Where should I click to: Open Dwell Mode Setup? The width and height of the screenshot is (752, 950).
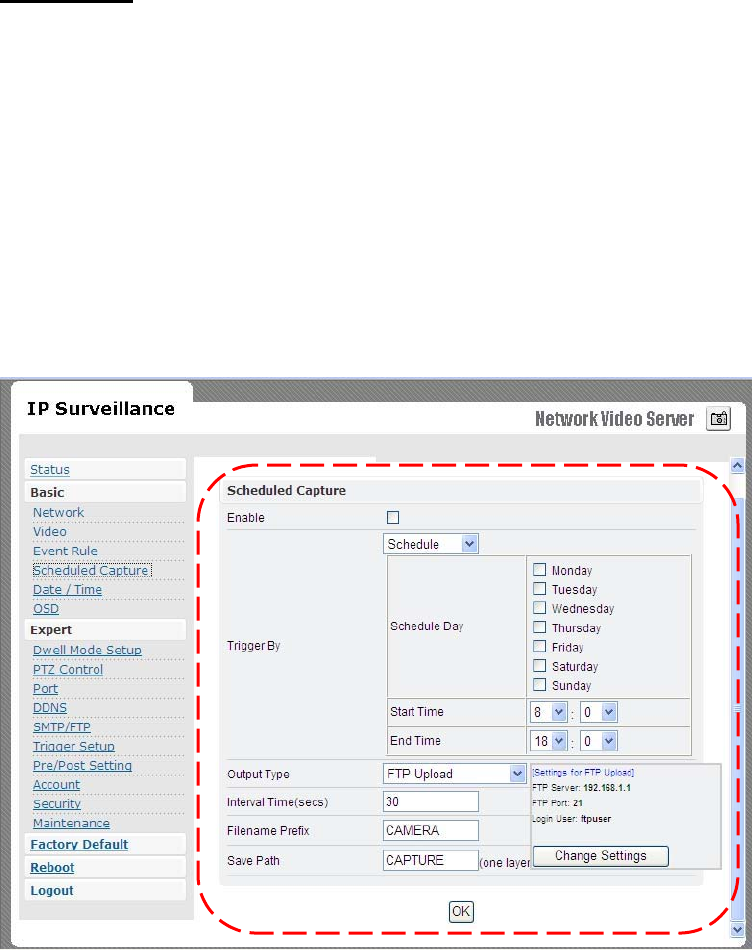pos(87,650)
